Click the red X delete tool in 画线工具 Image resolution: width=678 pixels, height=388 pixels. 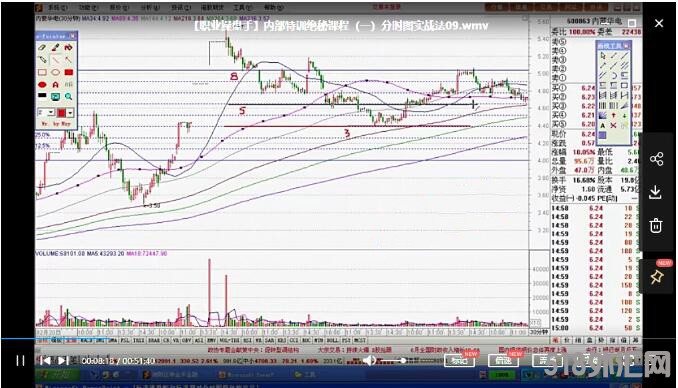pos(614,125)
